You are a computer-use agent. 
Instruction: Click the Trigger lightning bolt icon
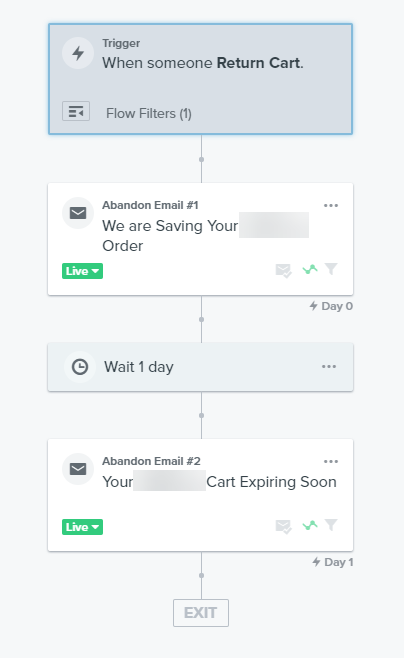(78, 53)
